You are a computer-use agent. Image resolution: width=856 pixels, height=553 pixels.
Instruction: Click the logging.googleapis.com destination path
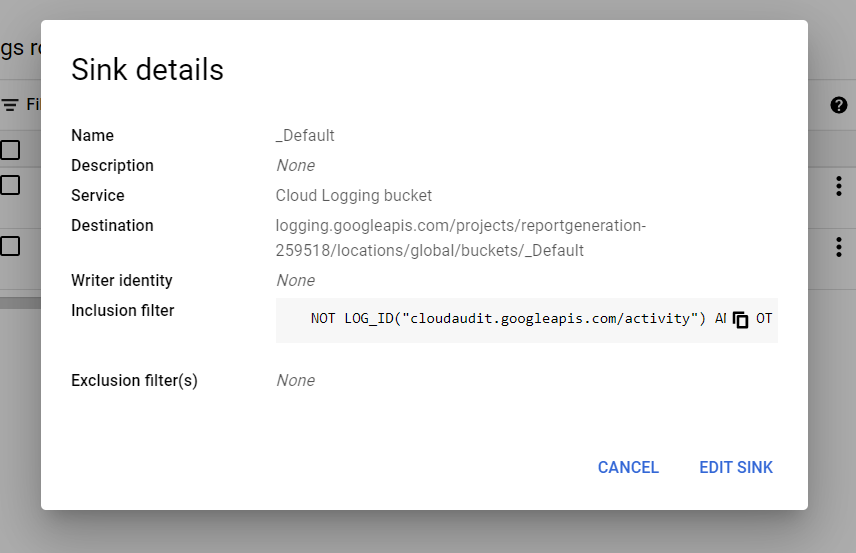460,238
